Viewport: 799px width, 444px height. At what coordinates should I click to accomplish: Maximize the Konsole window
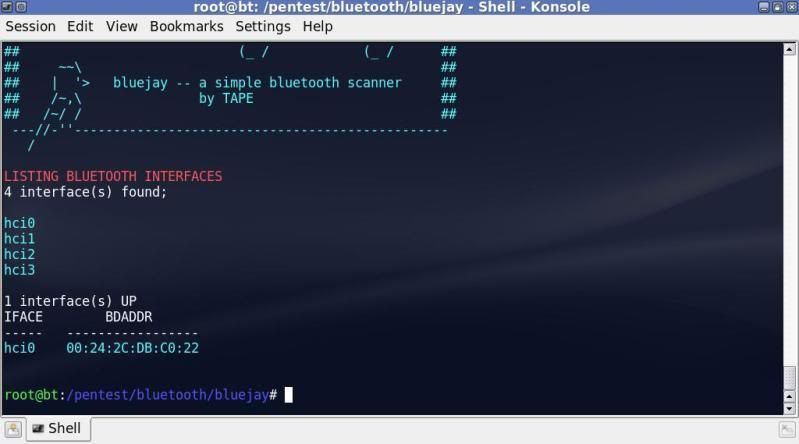click(778, 7)
